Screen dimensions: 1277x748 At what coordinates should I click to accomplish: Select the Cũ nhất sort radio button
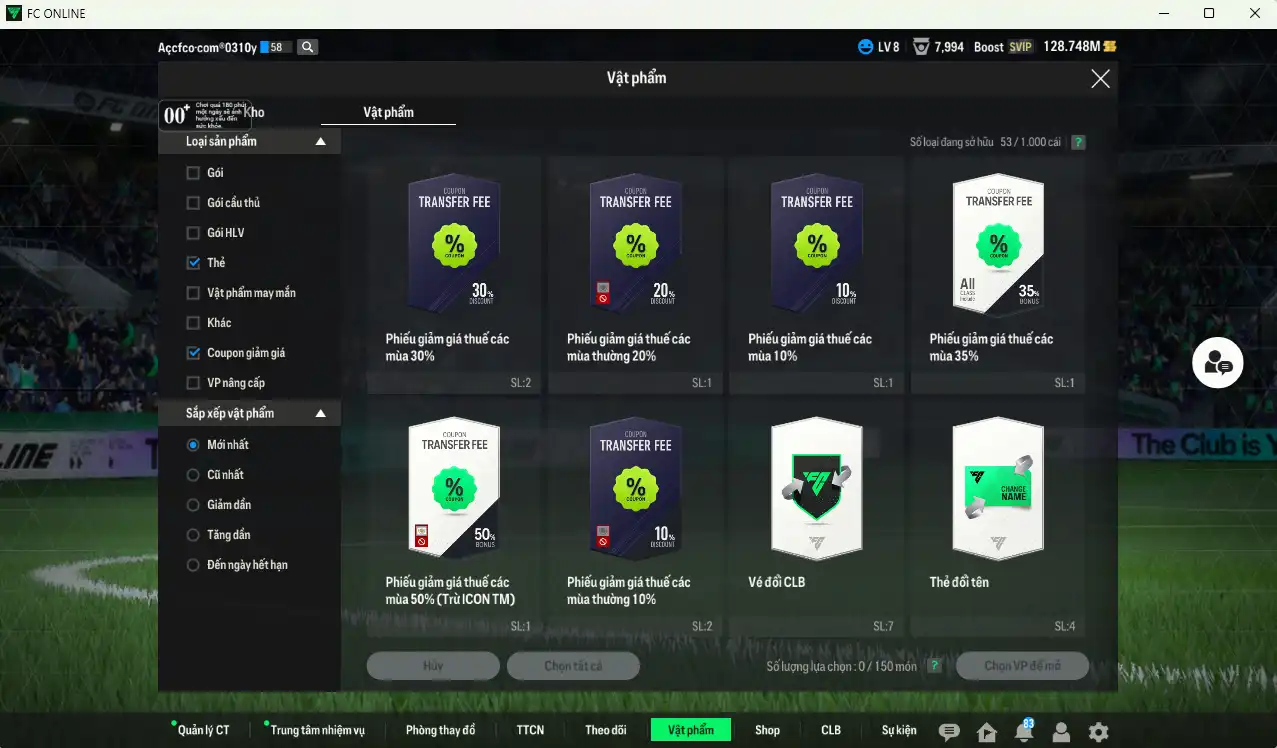(x=193, y=475)
